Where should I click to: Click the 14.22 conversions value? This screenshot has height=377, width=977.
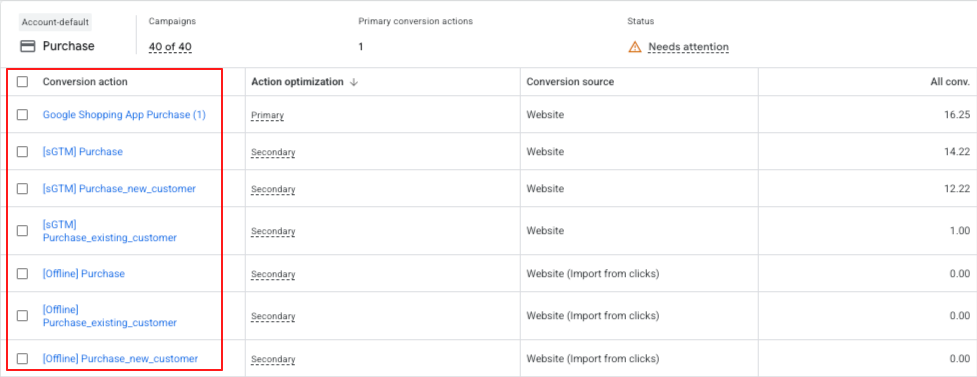click(x=958, y=152)
